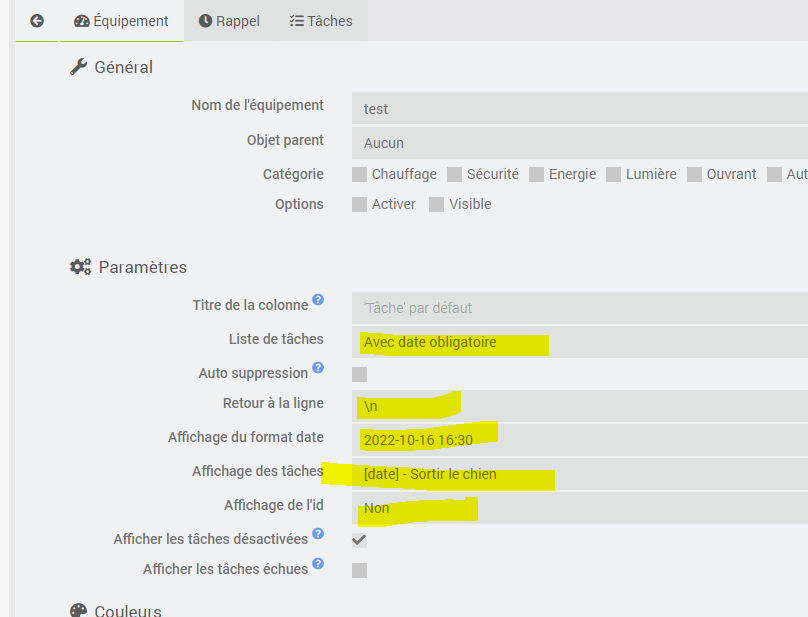Toggle the Visible checkbox
The height and width of the screenshot is (617, 808).
437,205
